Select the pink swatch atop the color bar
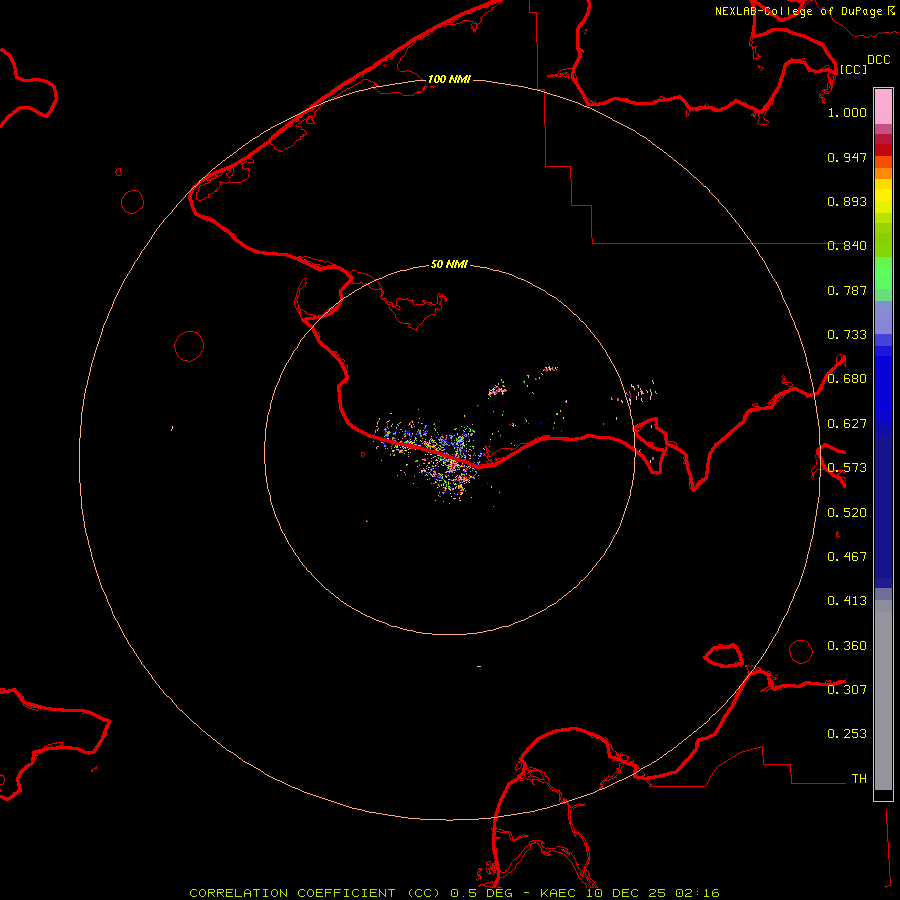The image size is (900, 900). pos(883,105)
